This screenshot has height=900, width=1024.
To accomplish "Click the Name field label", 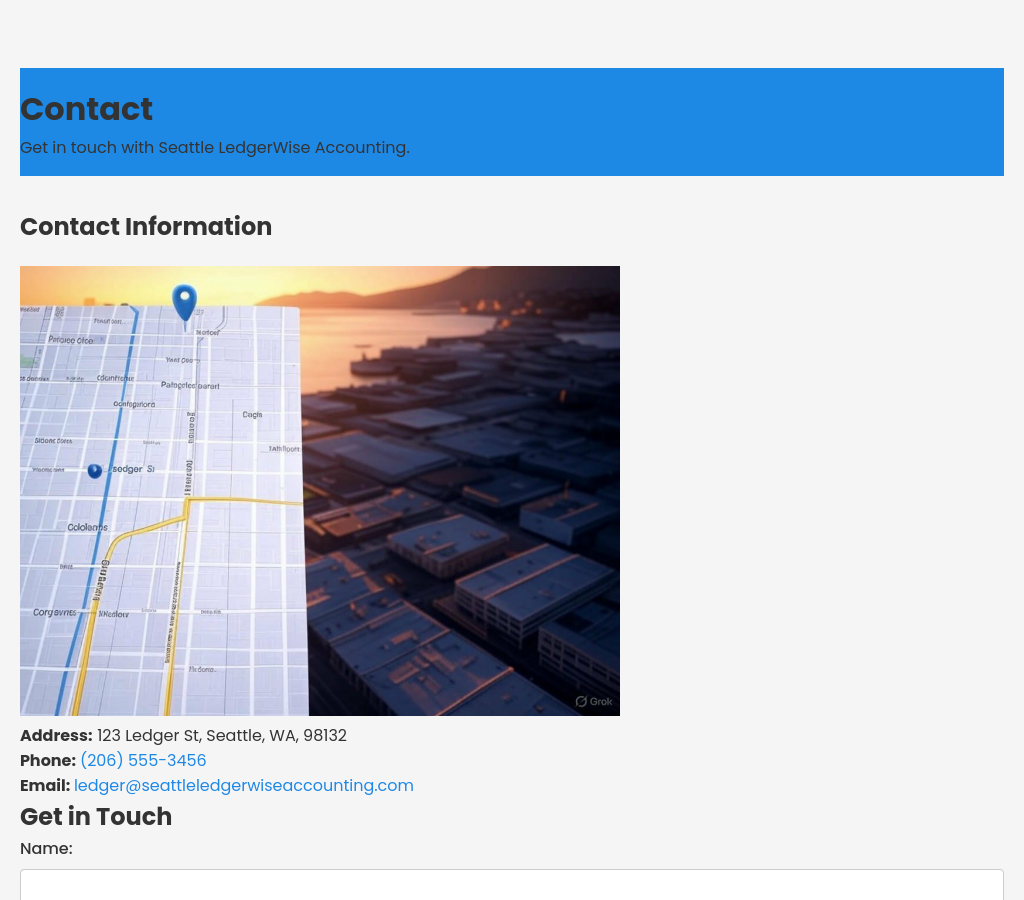I will pos(46,848).
